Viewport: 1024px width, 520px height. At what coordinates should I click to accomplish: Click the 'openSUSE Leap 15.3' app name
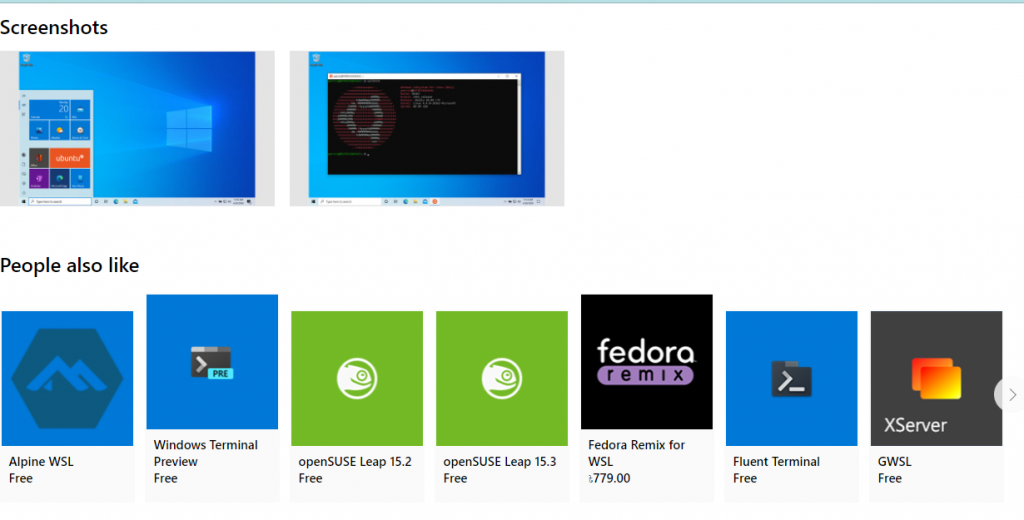[x=500, y=462]
